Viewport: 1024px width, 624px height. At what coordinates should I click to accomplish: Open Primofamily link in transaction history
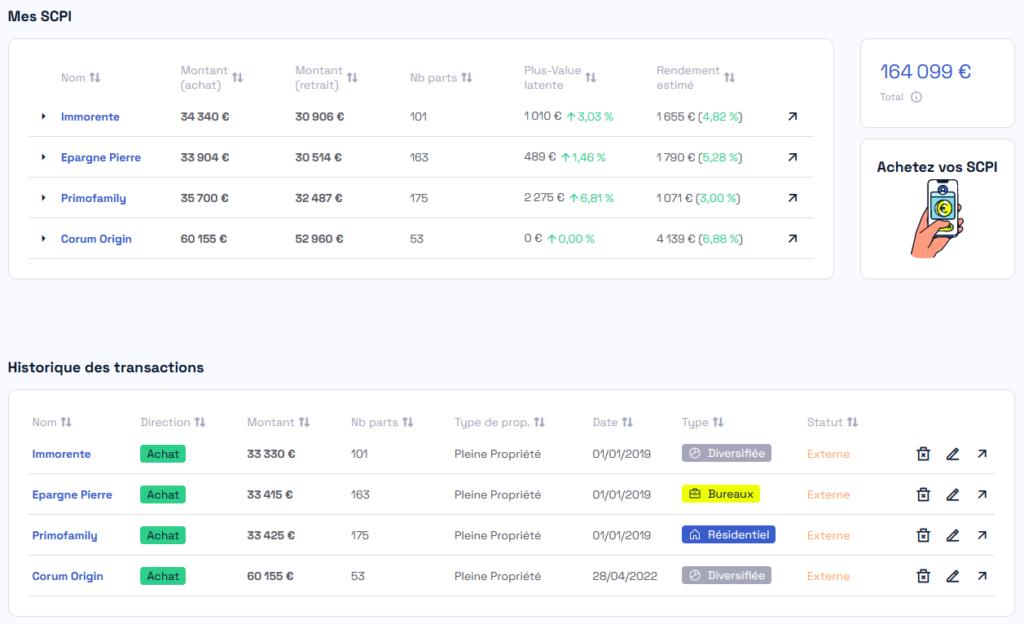[65, 536]
